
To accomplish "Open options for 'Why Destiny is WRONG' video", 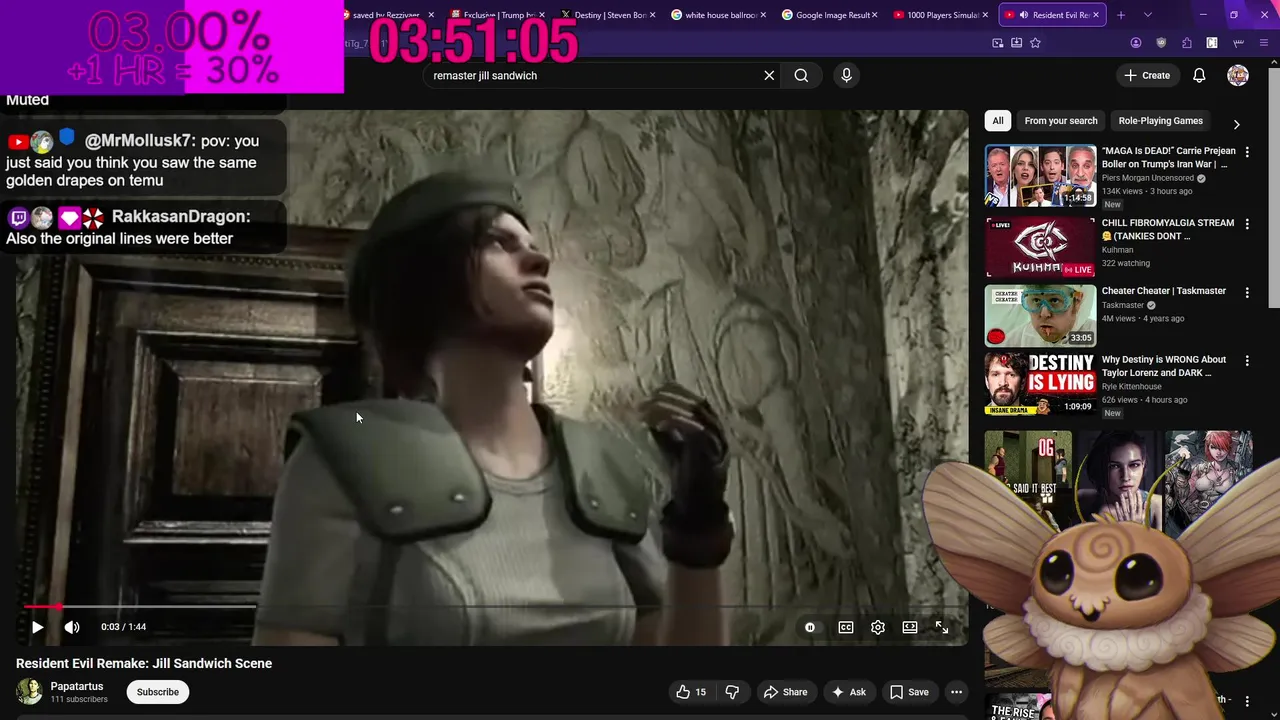I will point(1247,361).
